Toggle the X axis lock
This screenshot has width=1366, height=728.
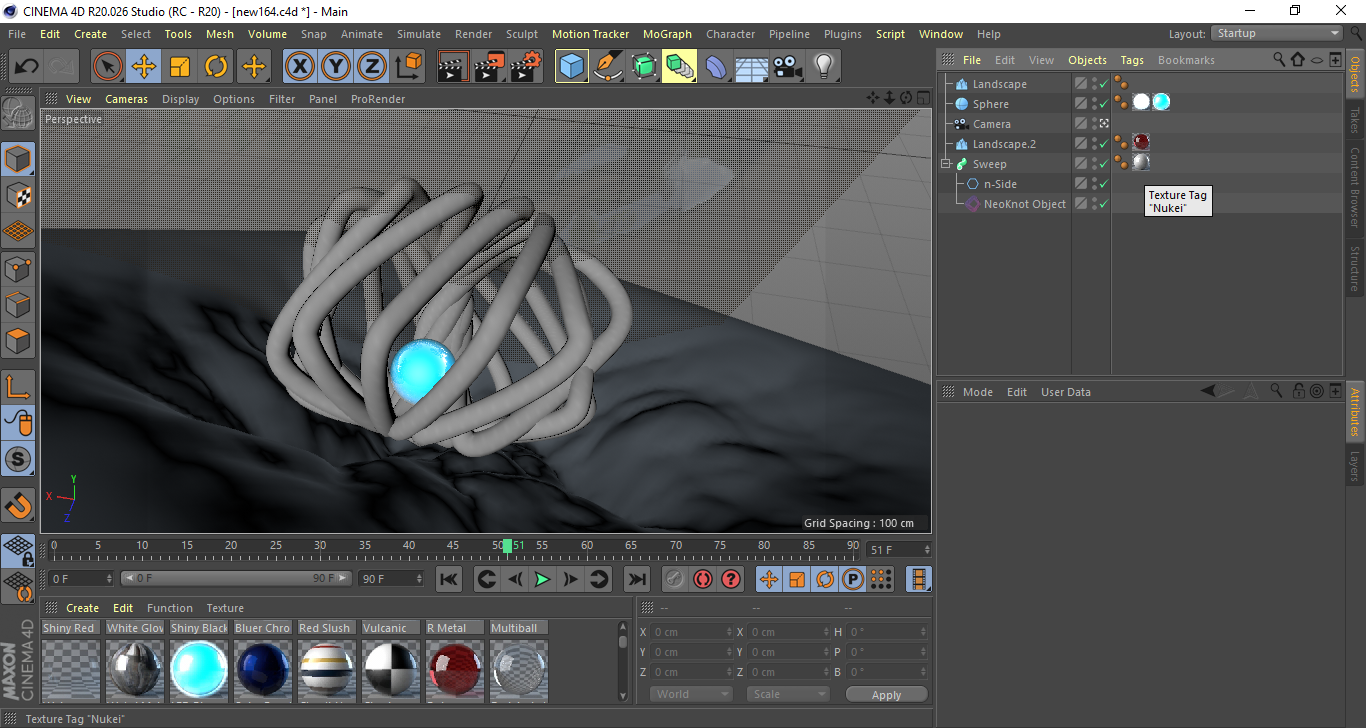(299, 67)
